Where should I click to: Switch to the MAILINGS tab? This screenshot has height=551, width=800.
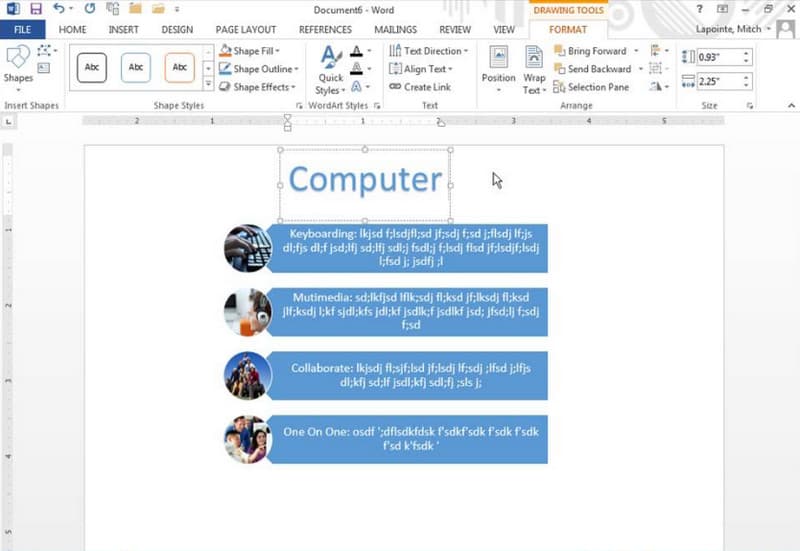(x=395, y=30)
